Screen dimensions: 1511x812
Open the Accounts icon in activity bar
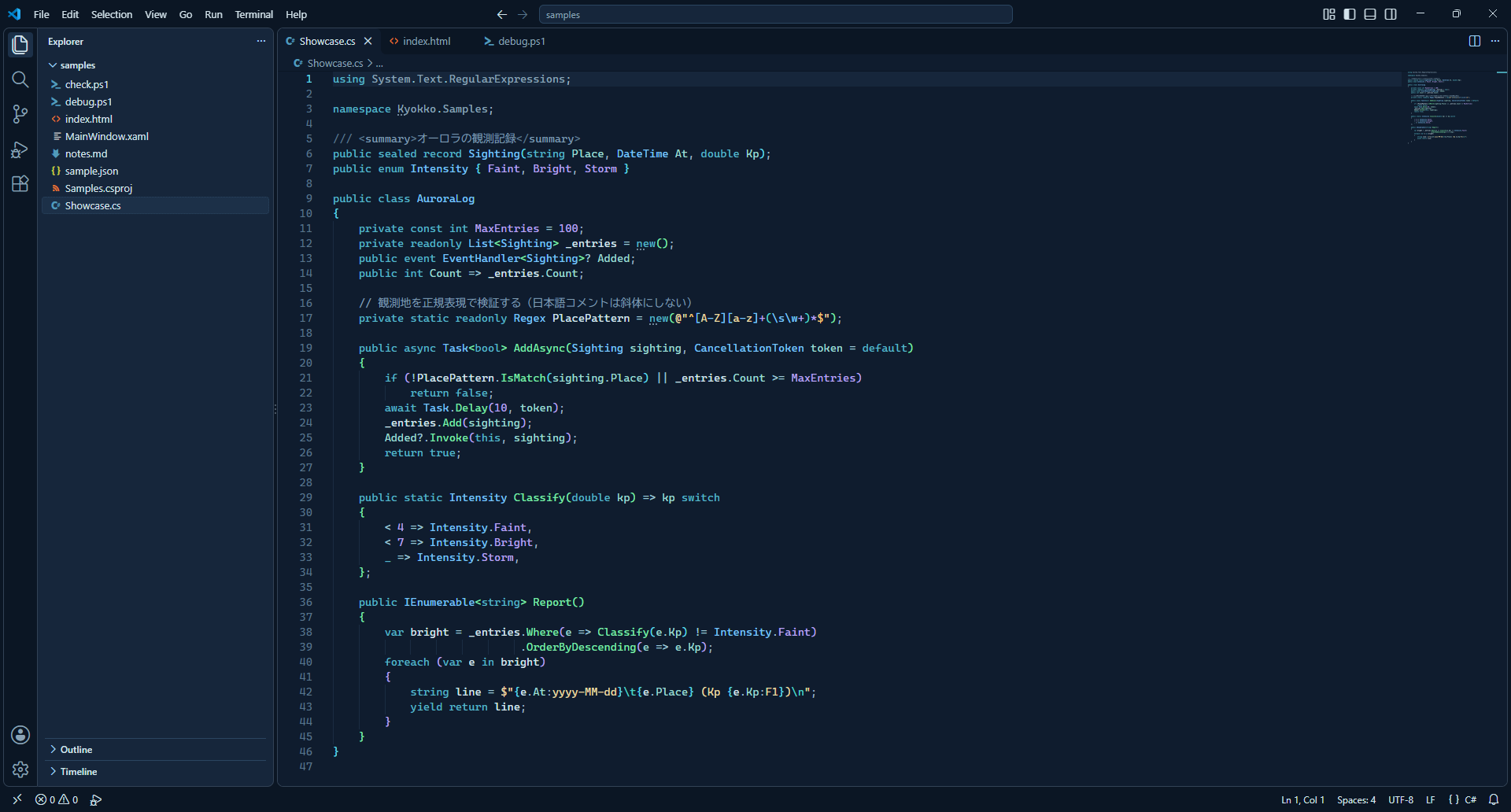click(20, 735)
